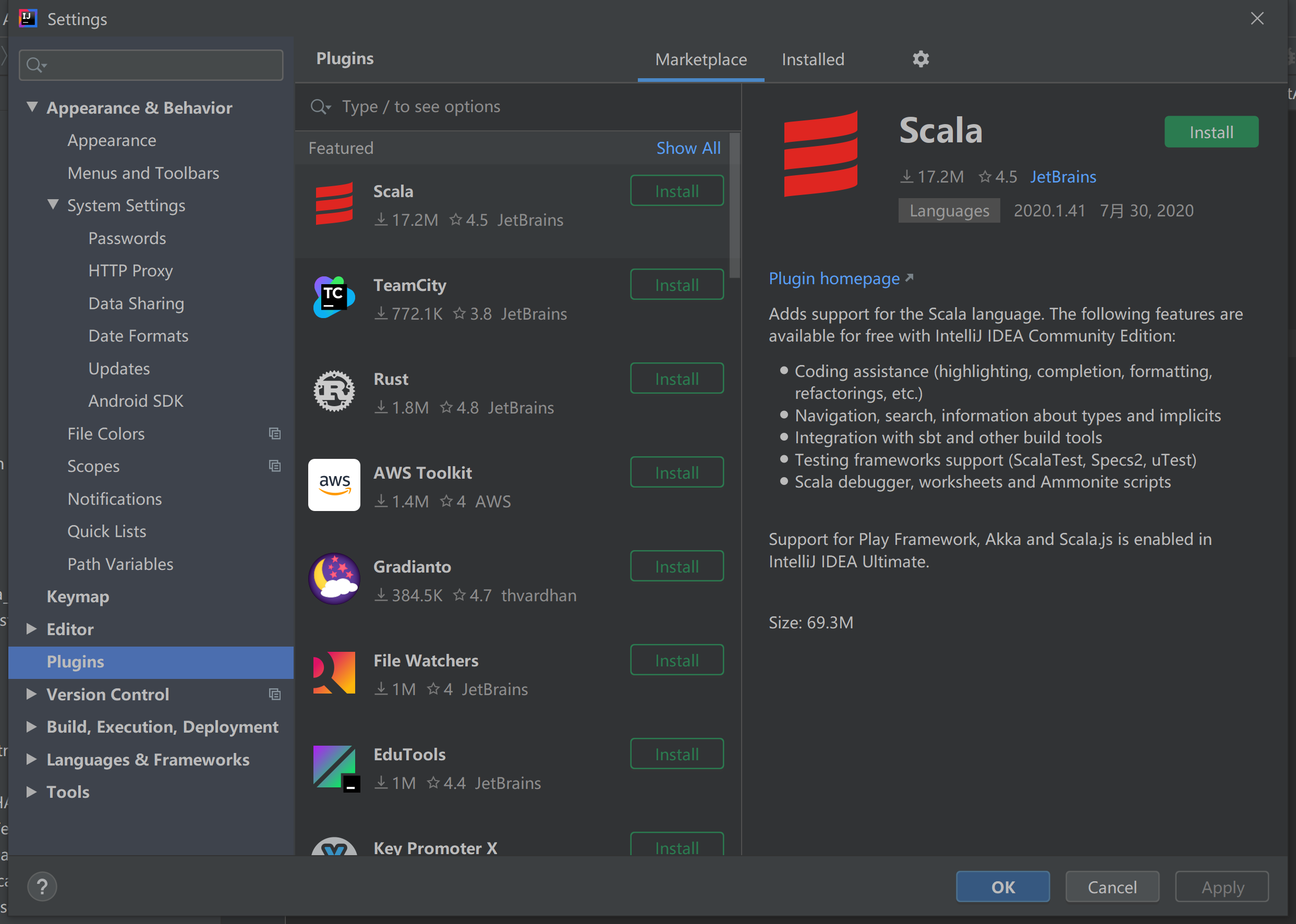The width and height of the screenshot is (1296, 924).
Task: Select the Marketplace tab
Action: tap(700, 59)
